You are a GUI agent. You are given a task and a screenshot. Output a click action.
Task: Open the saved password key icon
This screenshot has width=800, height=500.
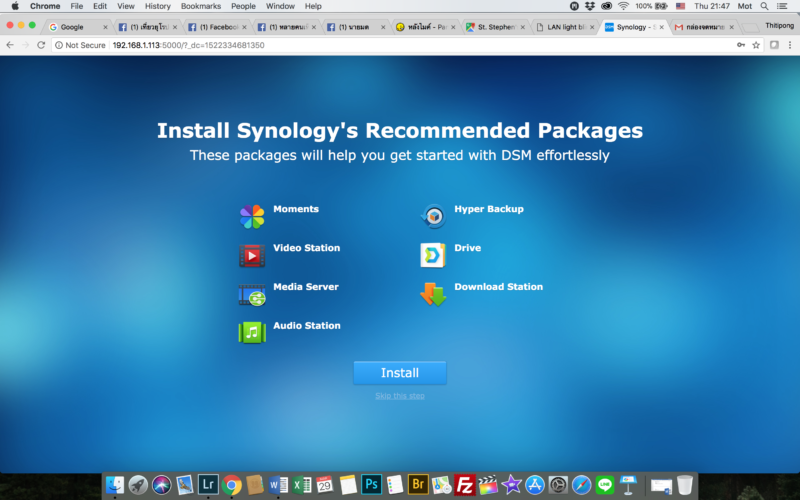741,45
